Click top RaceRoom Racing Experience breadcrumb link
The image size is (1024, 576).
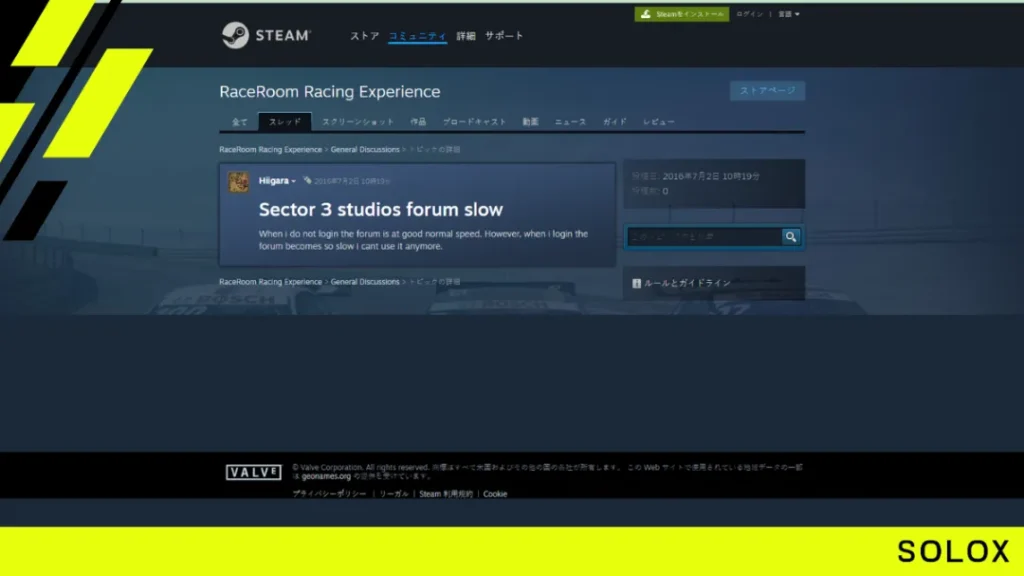270,150
